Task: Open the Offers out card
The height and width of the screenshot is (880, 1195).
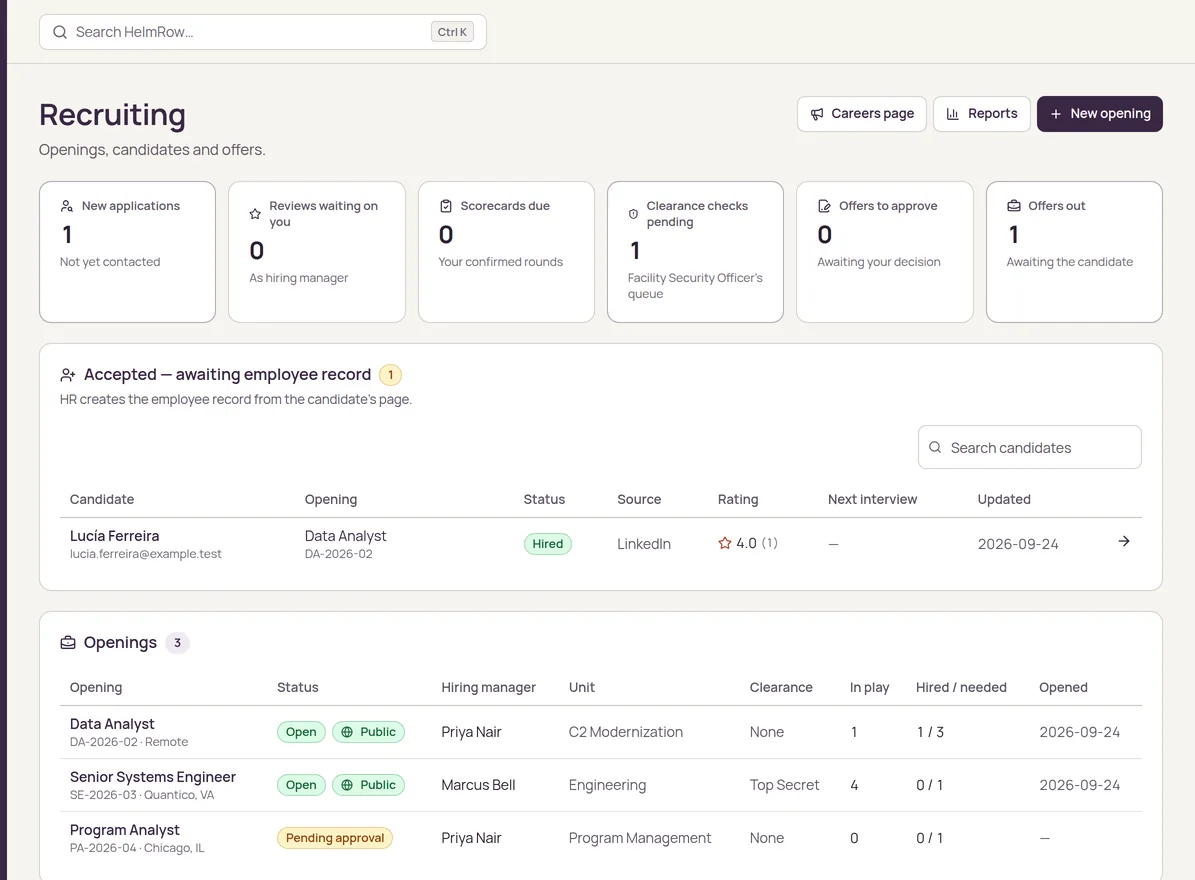Action: (x=1074, y=251)
